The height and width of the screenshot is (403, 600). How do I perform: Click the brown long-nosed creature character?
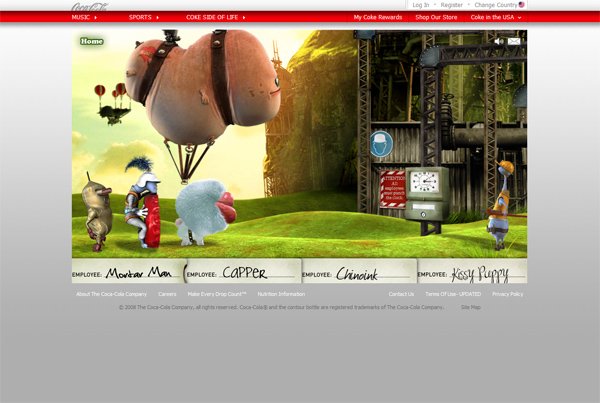[97, 212]
